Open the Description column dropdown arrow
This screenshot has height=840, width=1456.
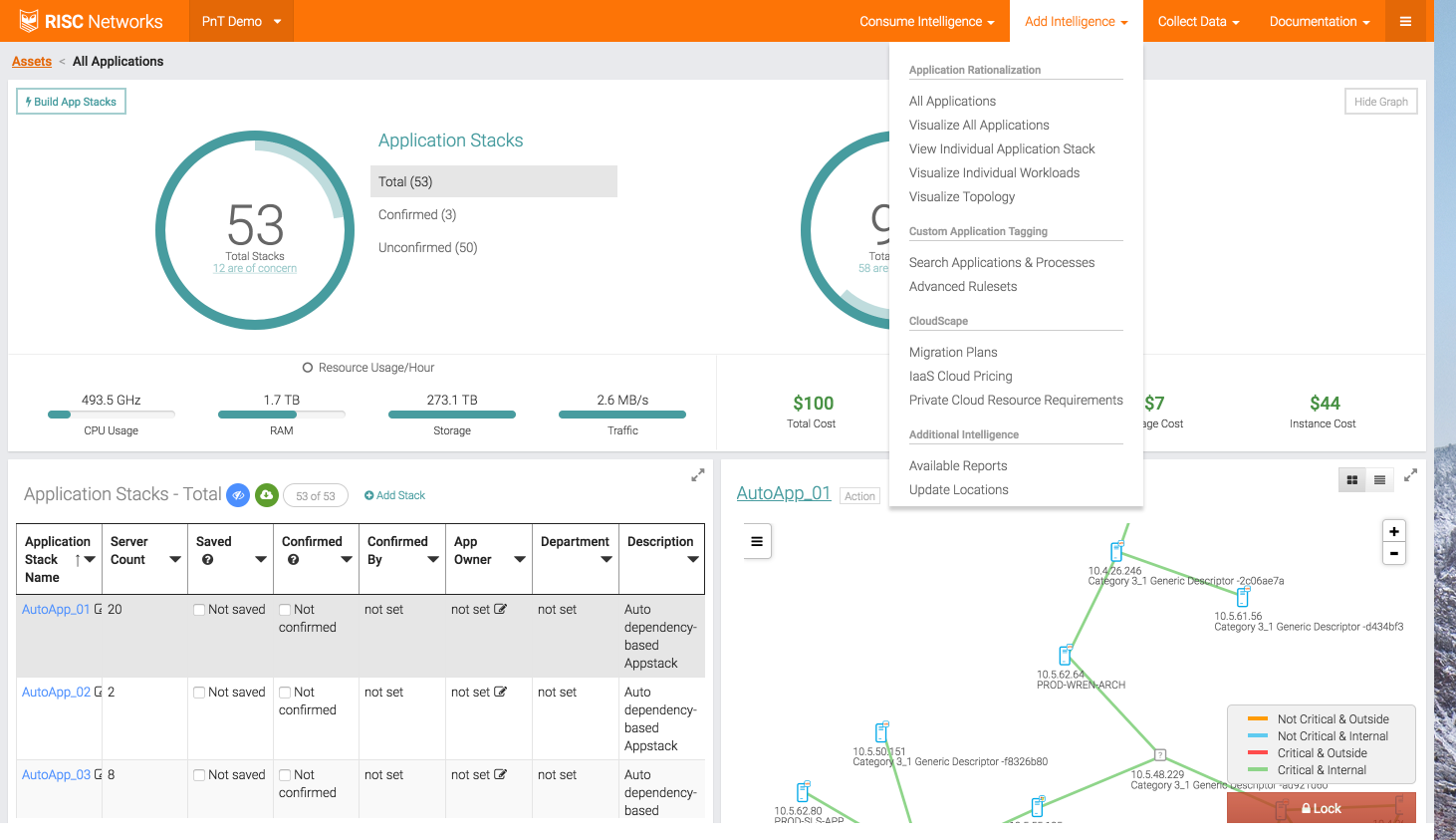(x=693, y=560)
